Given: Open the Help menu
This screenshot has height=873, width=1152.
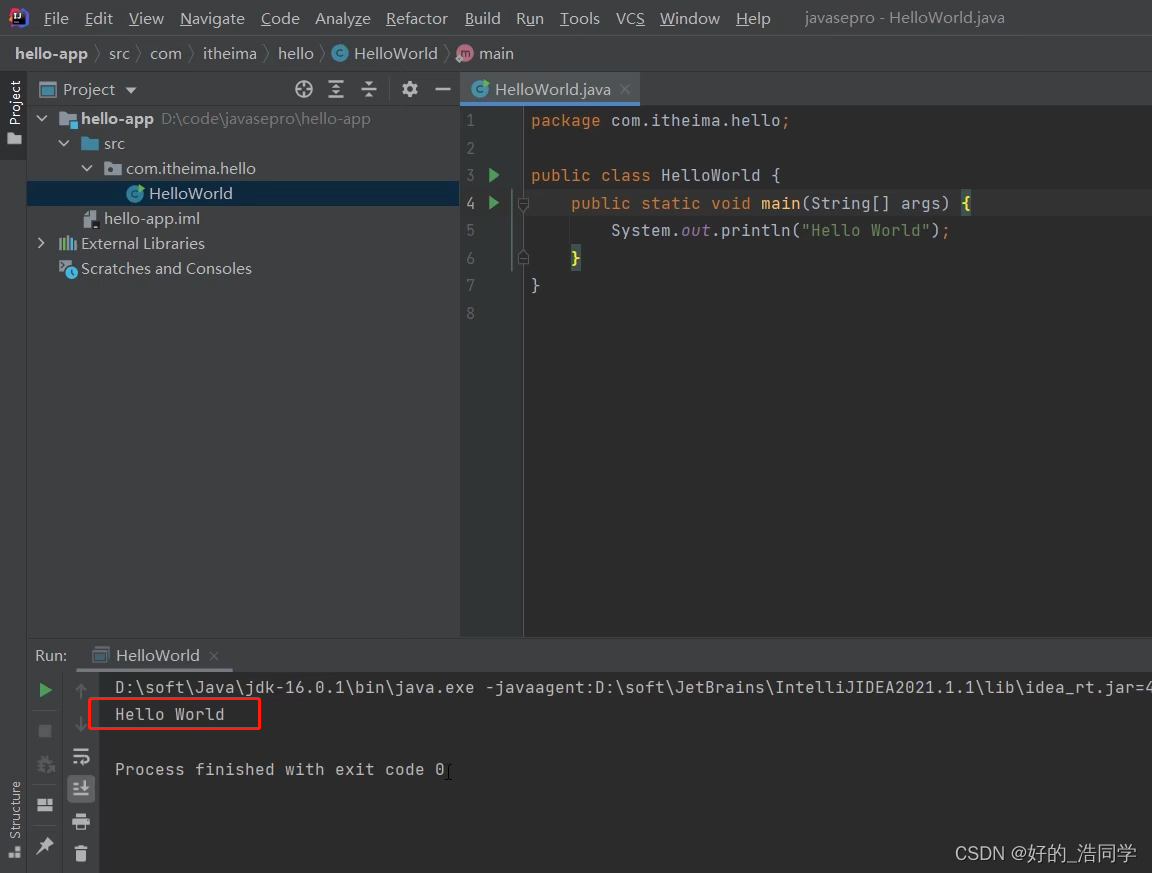Looking at the screenshot, I should (753, 18).
